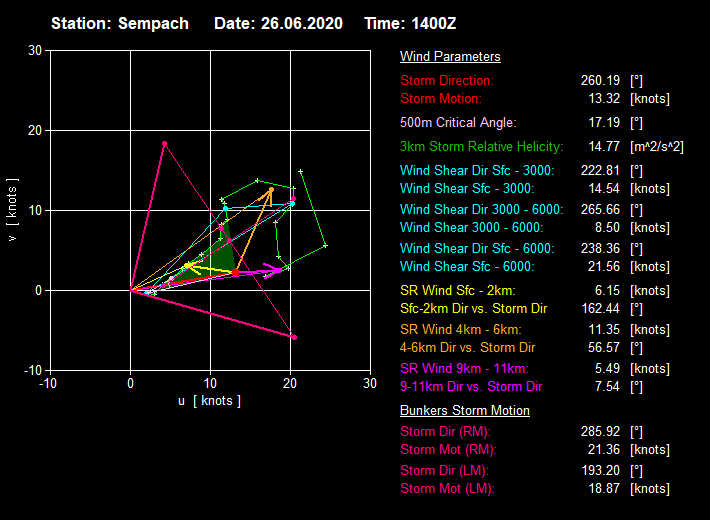710x520 pixels.
Task: Click the u [ knots ] axis label
Action: [209, 400]
